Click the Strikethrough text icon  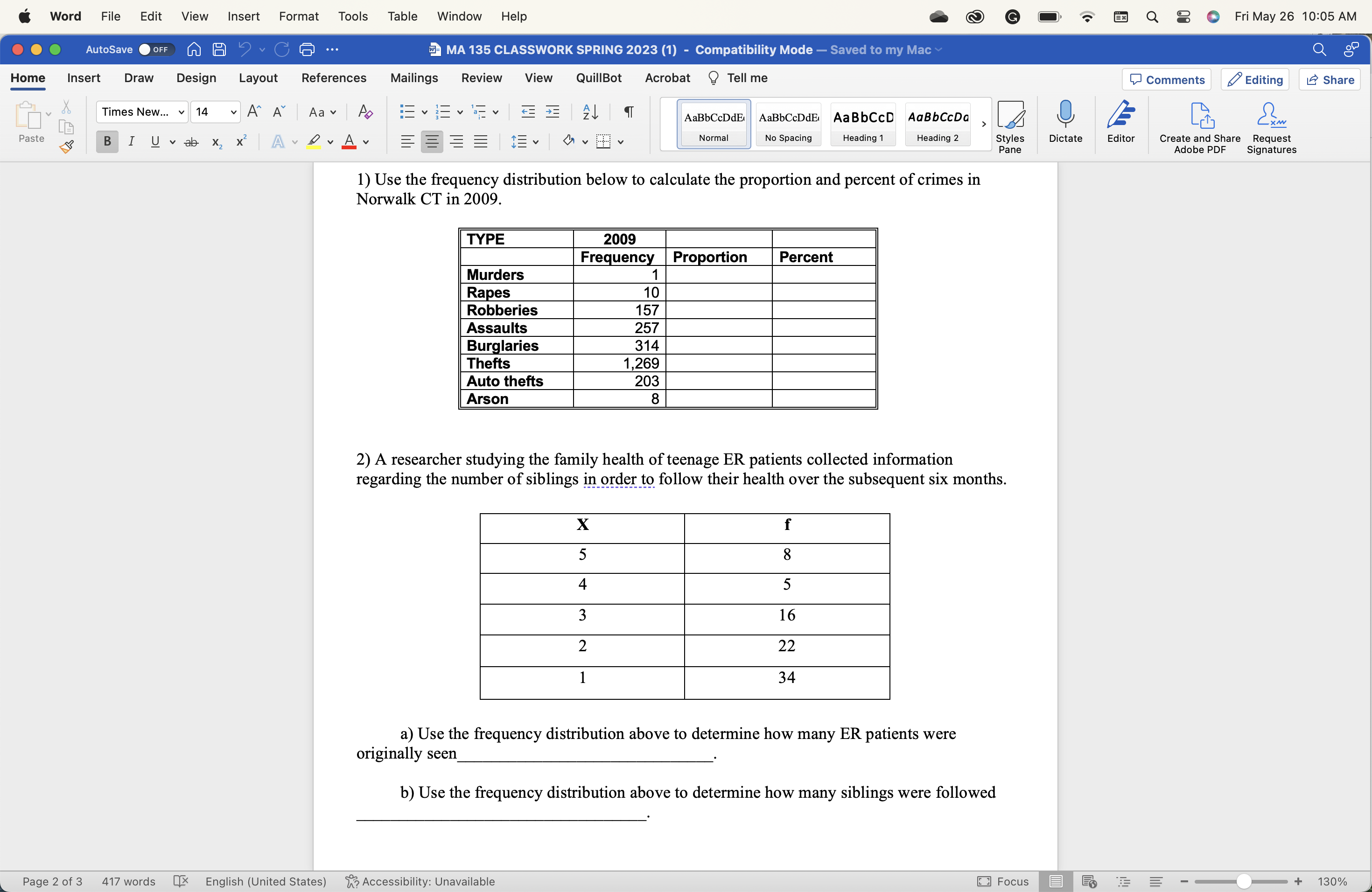click(191, 142)
